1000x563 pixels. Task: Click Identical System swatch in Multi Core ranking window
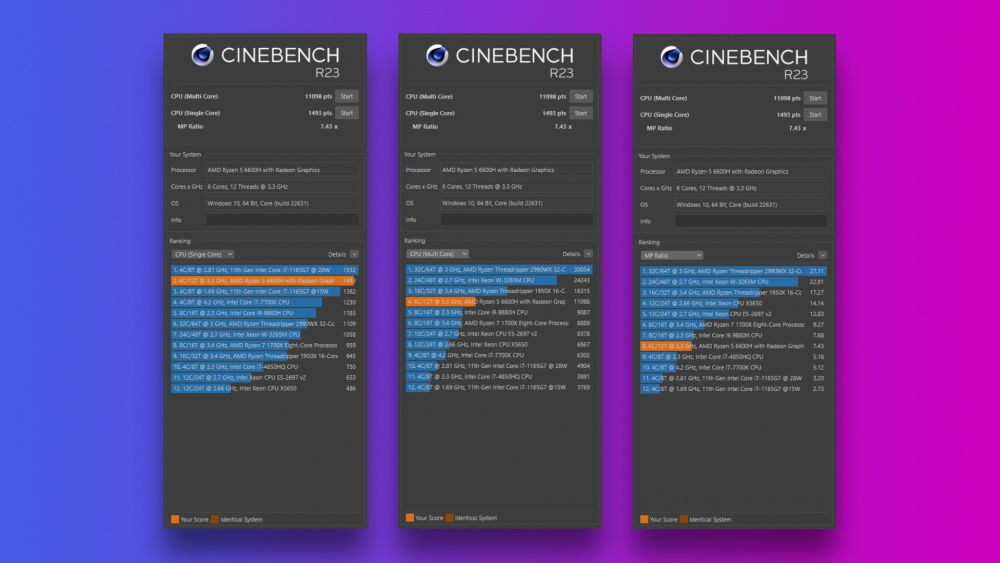(x=450, y=518)
